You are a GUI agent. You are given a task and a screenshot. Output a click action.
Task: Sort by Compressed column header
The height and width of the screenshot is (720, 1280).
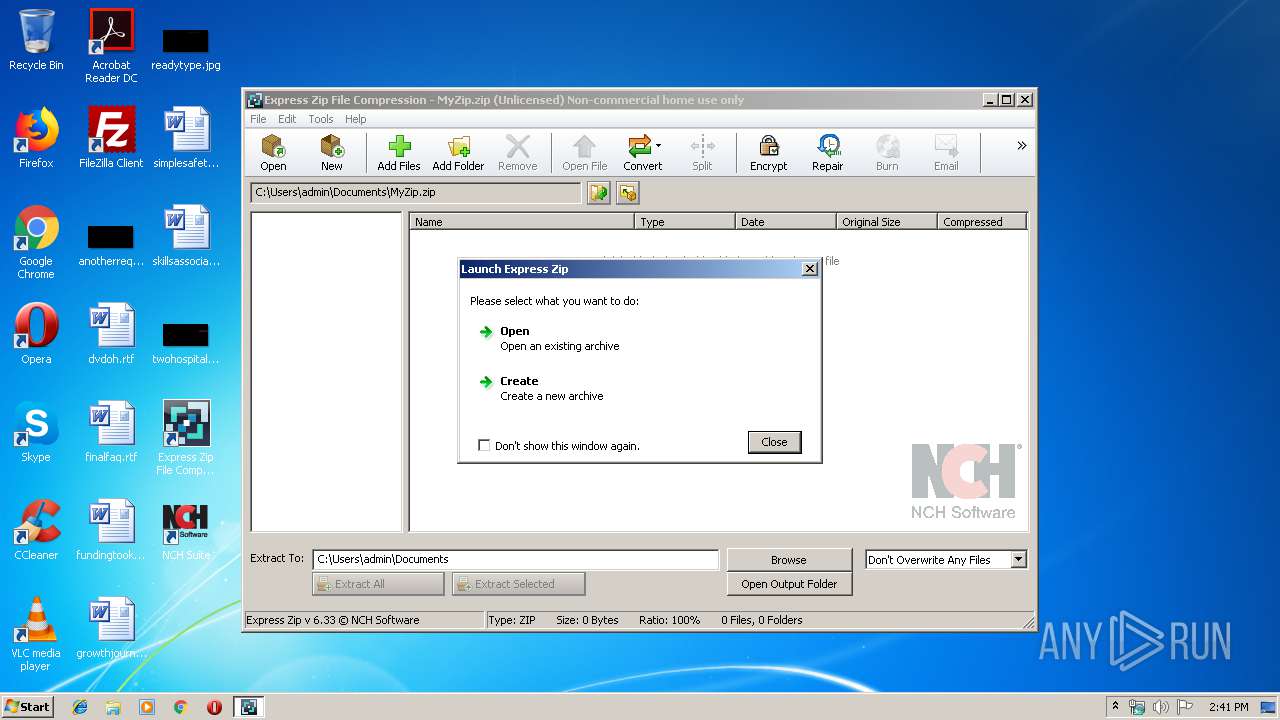click(x=983, y=222)
